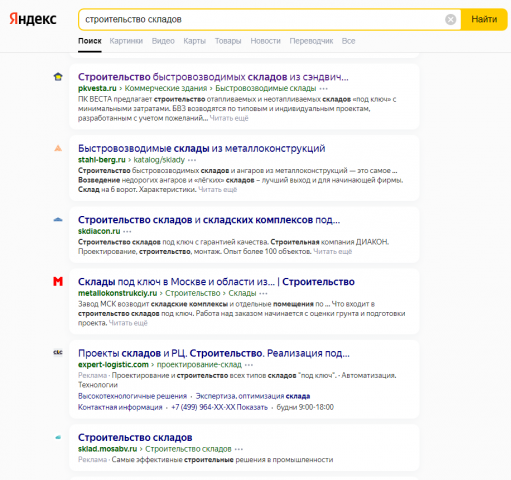This screenshot has width=511, height=480.
Task: Open the katalog/sklady breadcrumb
Action: (x=159, y=160)
